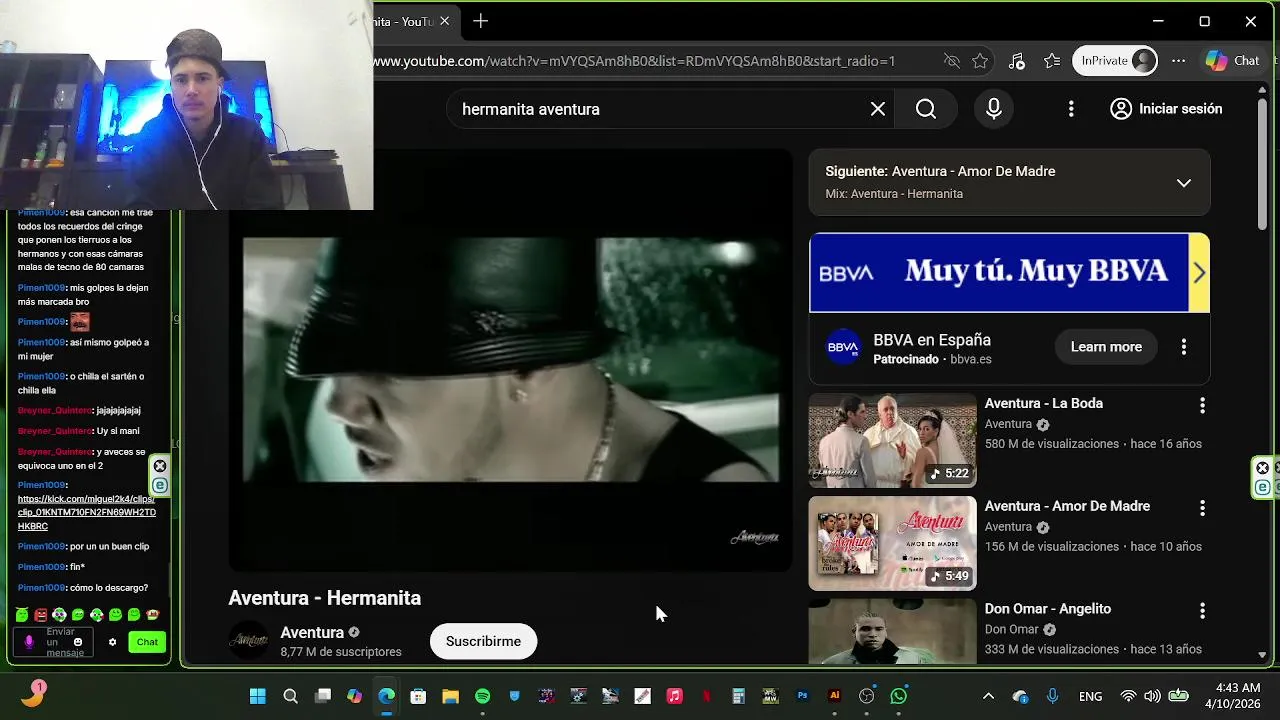Viewport: 1280px width, 720px height.
Task: Play Aventura - La Boda thumbnail
Action: pos(892,440)
